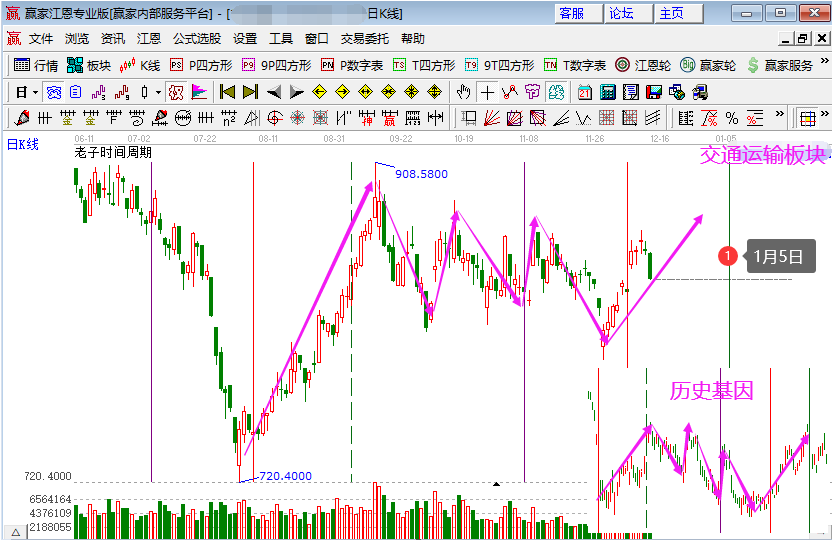This screenshot has height=541, width=832.
Task: Switch to the K线 candlestick chart
Action: pyautogui.click(x=140, y=65)
